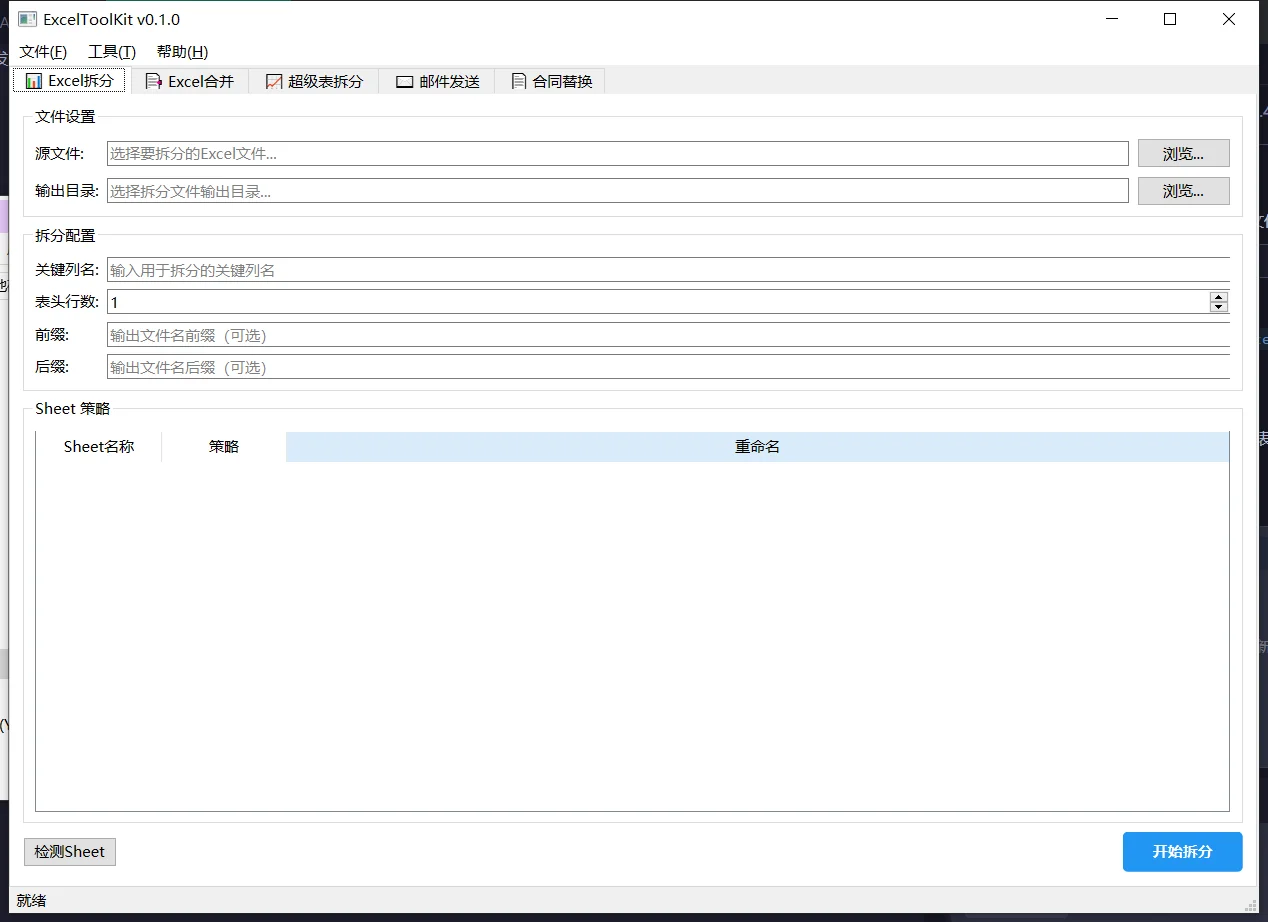
Task: Click the 输出目录 output directory field
Action: click(x=618, y=191)
